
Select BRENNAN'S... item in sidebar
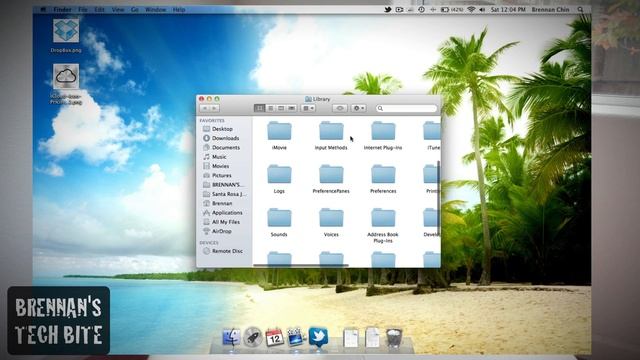(x=224, y=185)
